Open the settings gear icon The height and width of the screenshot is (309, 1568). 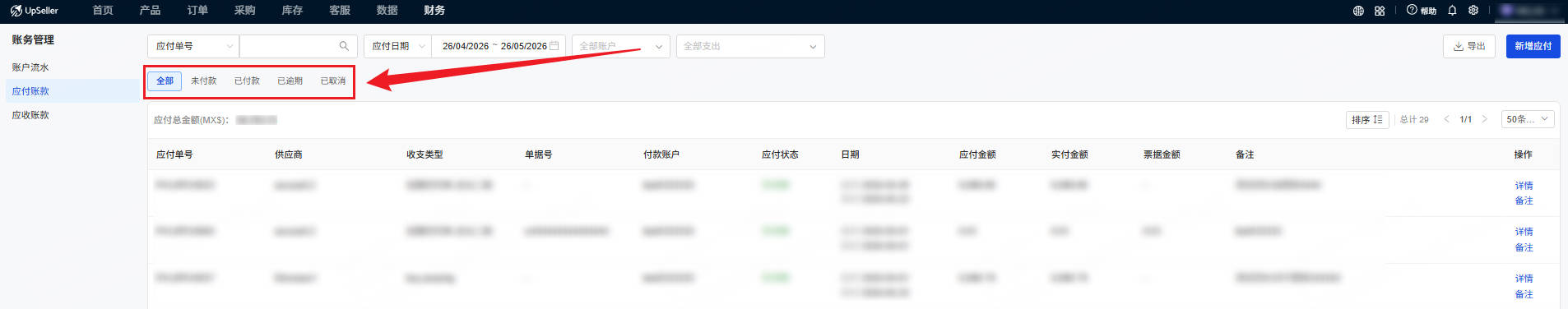[1473, 11]
